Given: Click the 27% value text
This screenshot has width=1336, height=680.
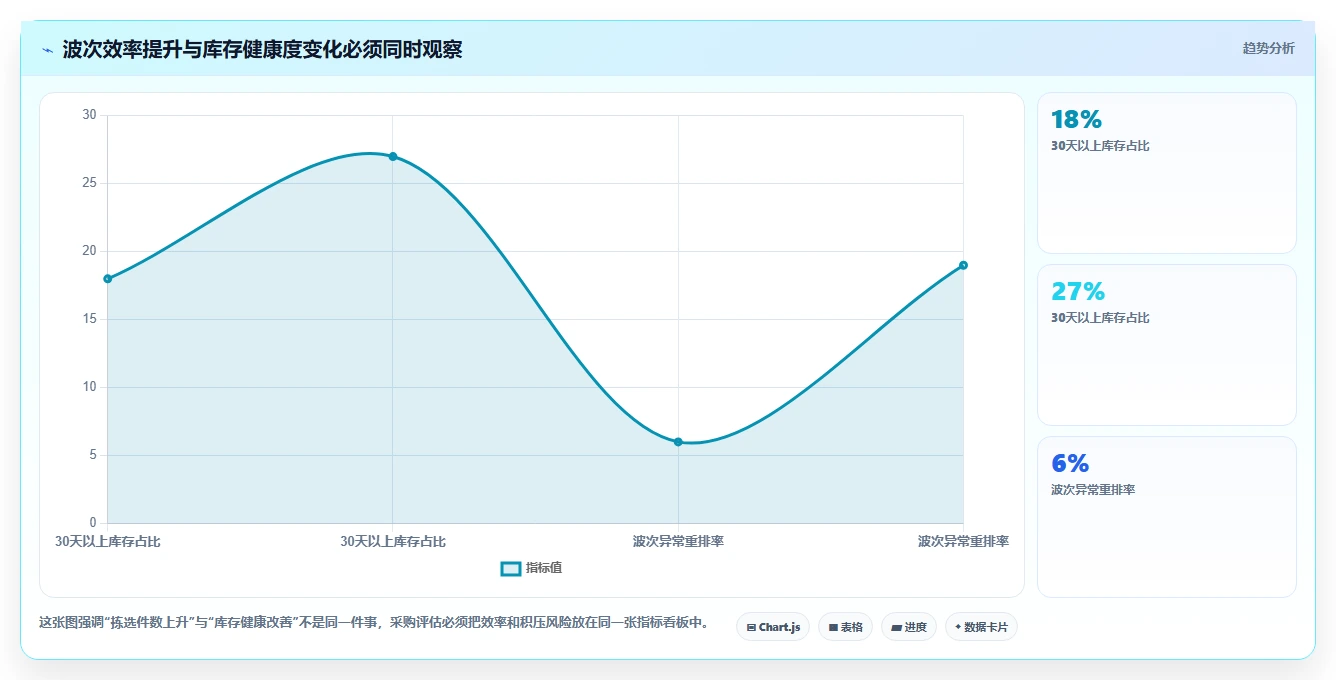Looking at the screenshot, I should pos(1078,291).
